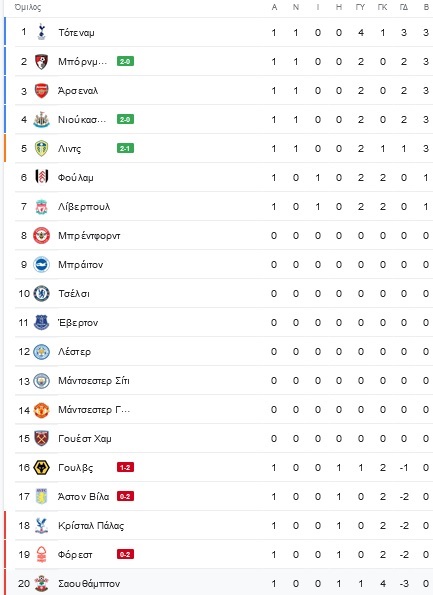Click the Arsenal club crest
Image resolution: width=433 pixels, height=595 pixels.
click(41, 91)
